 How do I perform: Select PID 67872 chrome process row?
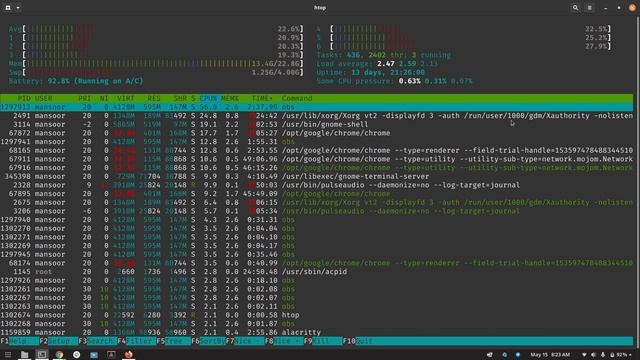coord(316,133)
